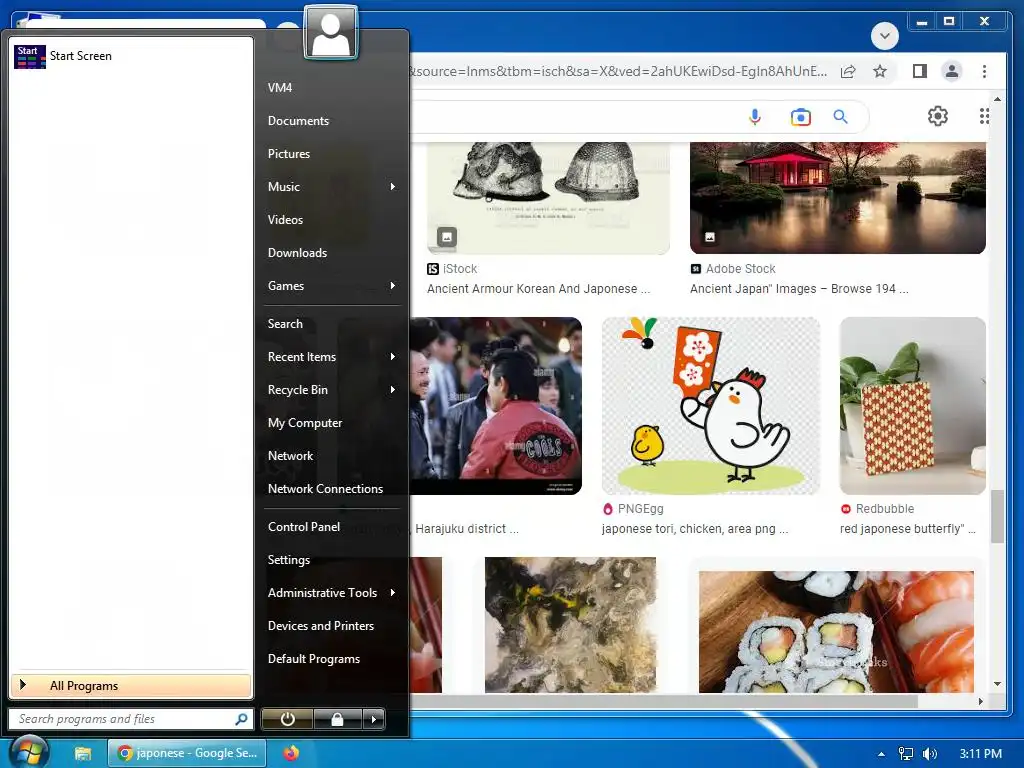
Task: Open the Adobe Stock Japan lake image
Action: coord(838,198)
